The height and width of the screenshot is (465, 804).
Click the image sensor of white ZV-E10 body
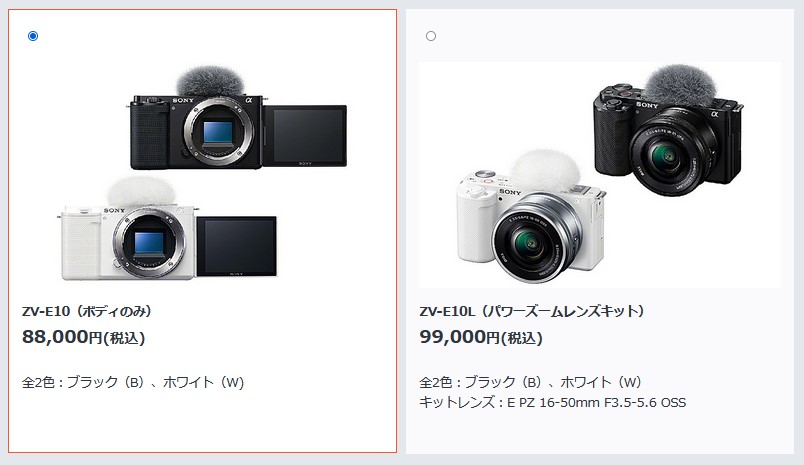pos(149,243)
